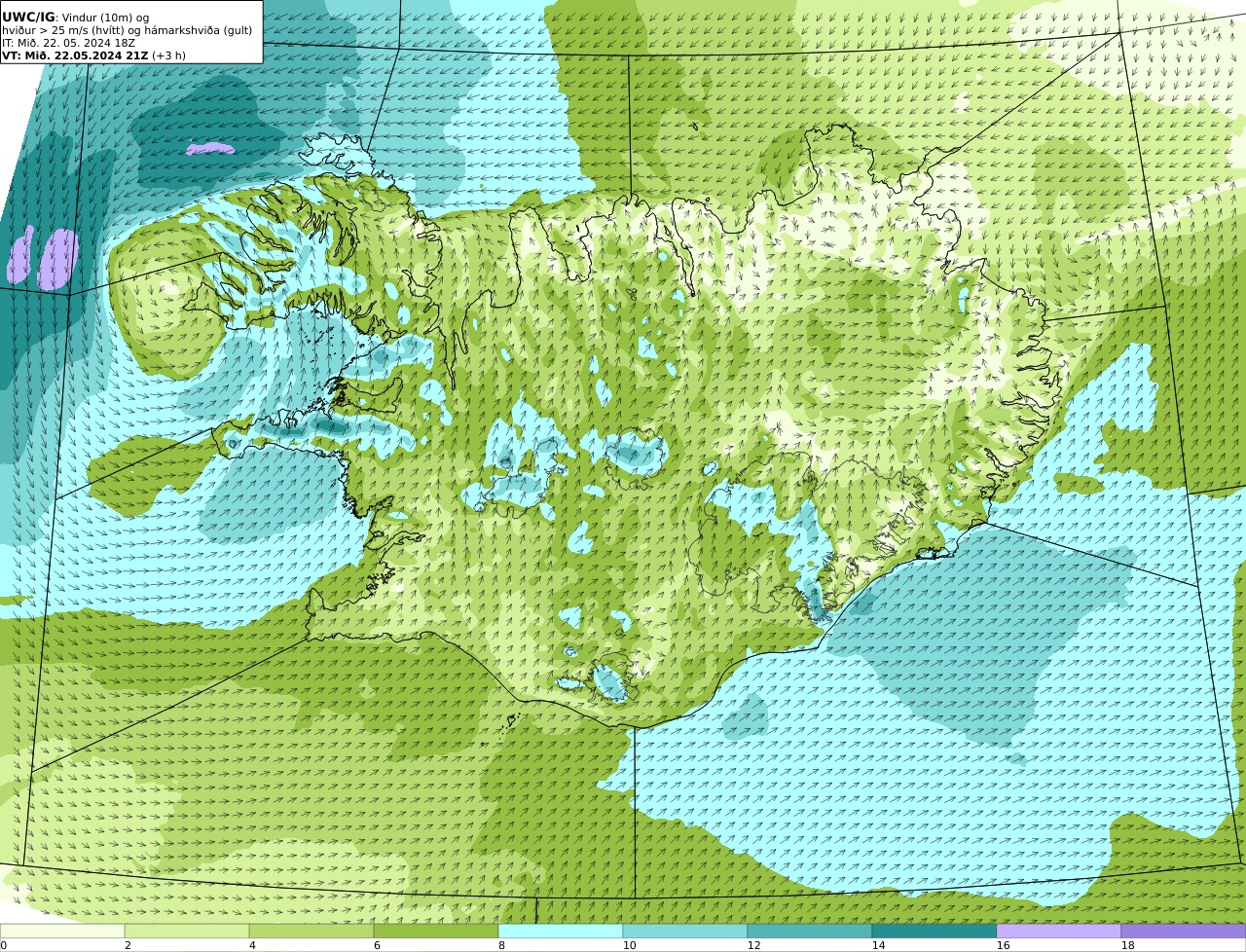Click the 'VT: Mið. 22.05.2024 21Z' line
The height and width of the screenshot is (952, 1246).
click(75, 55)
